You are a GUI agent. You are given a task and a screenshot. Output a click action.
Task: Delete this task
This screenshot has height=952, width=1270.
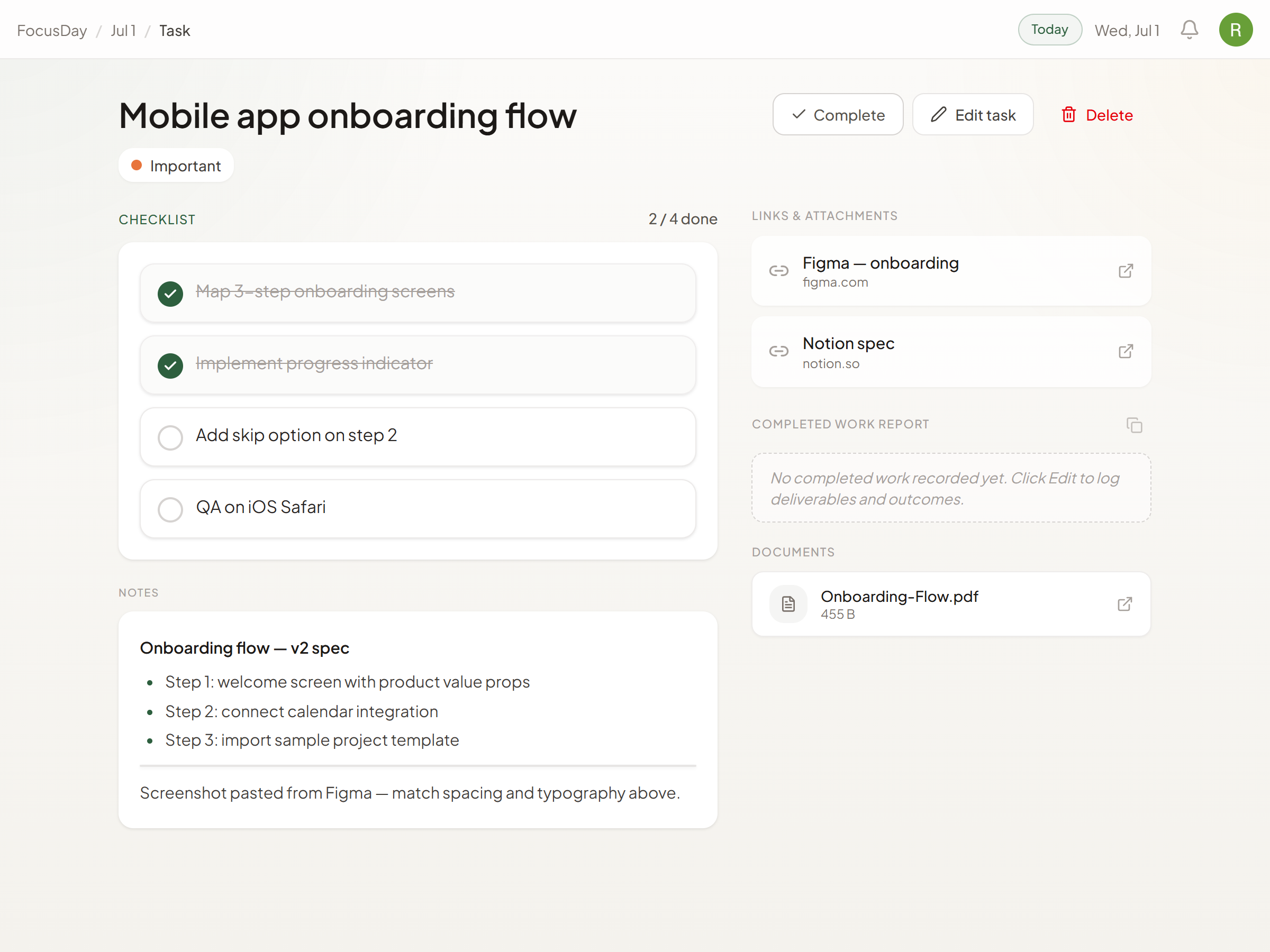1096,115
